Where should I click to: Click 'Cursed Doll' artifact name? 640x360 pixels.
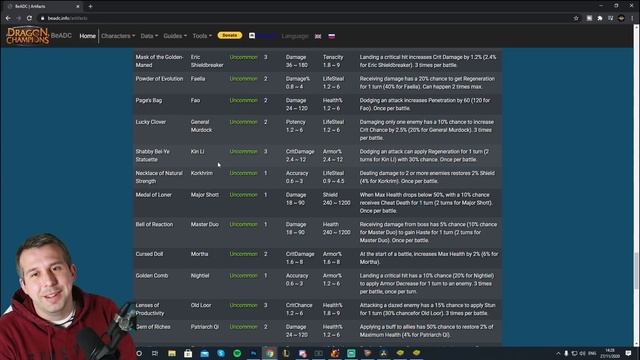(x=149, y=254)
